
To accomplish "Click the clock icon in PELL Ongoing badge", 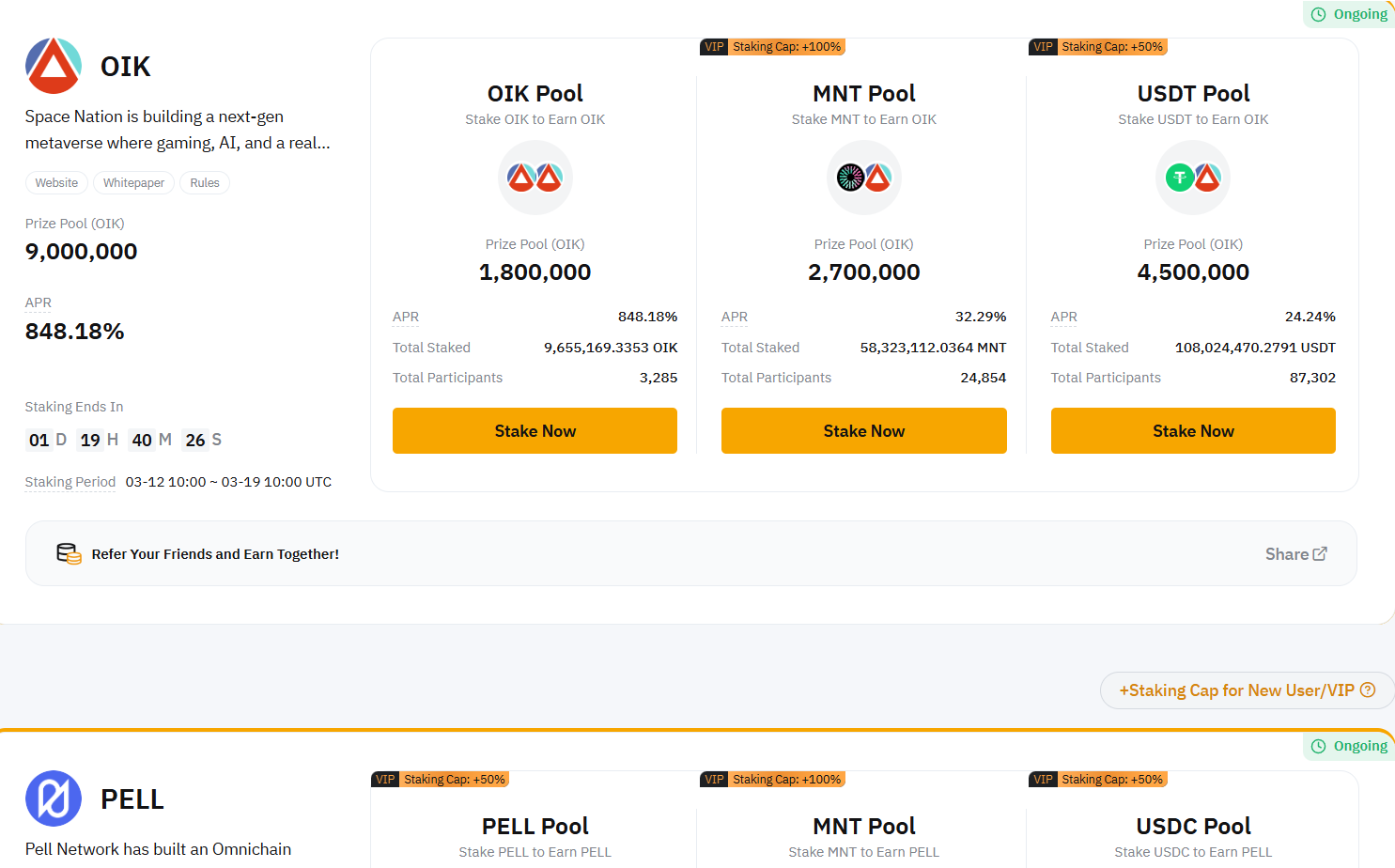I will [x=1319, y=746].
